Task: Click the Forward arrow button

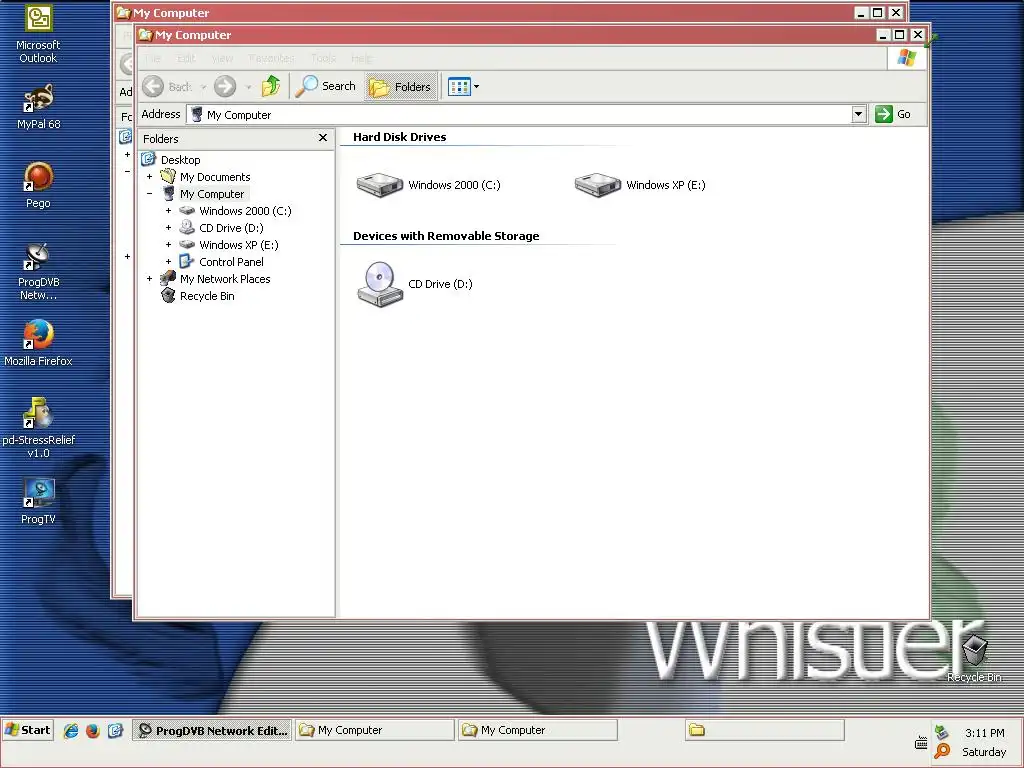Action: click(225, 86)
